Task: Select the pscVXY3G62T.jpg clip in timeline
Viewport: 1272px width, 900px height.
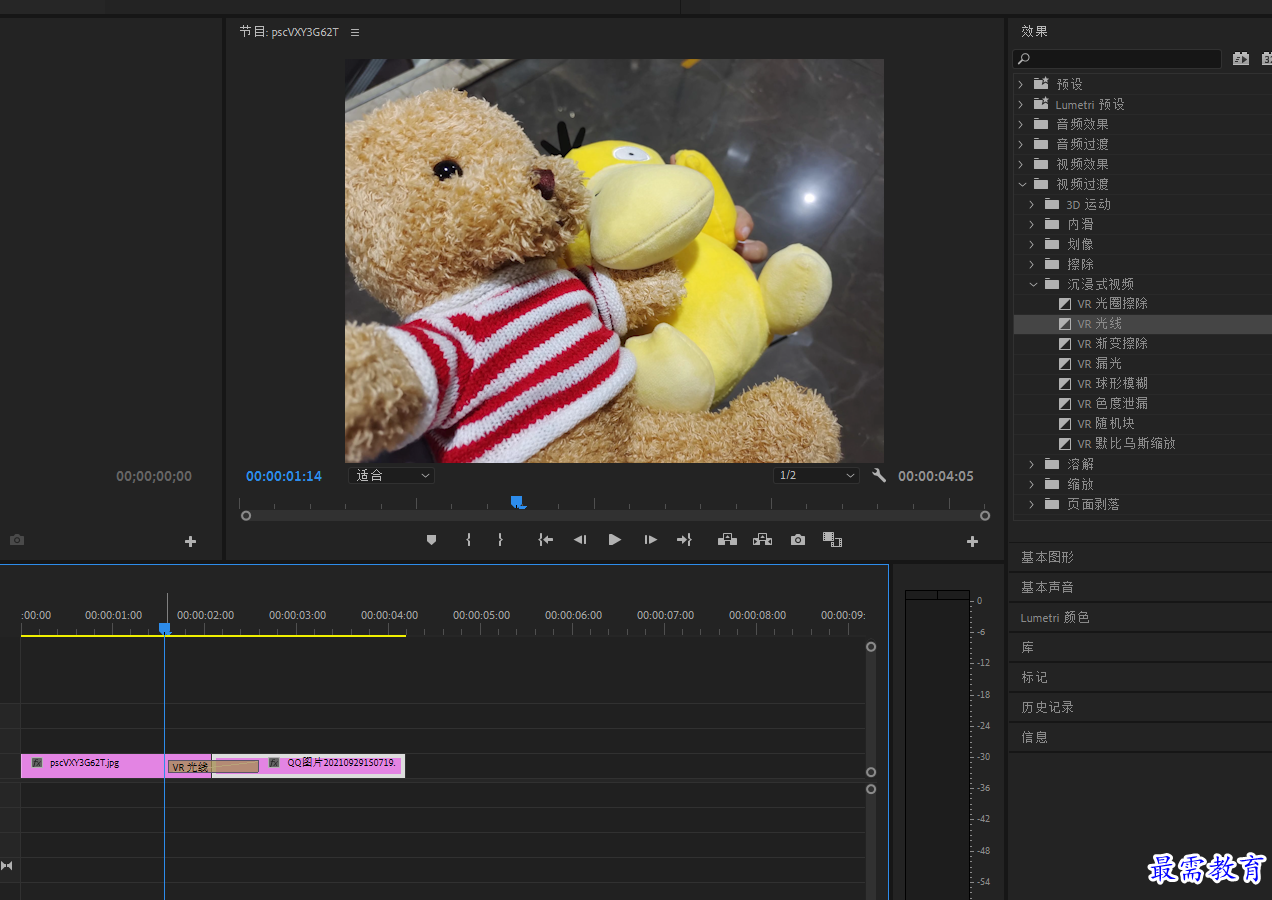Action: pyautogui.click(x=94, y=765)
